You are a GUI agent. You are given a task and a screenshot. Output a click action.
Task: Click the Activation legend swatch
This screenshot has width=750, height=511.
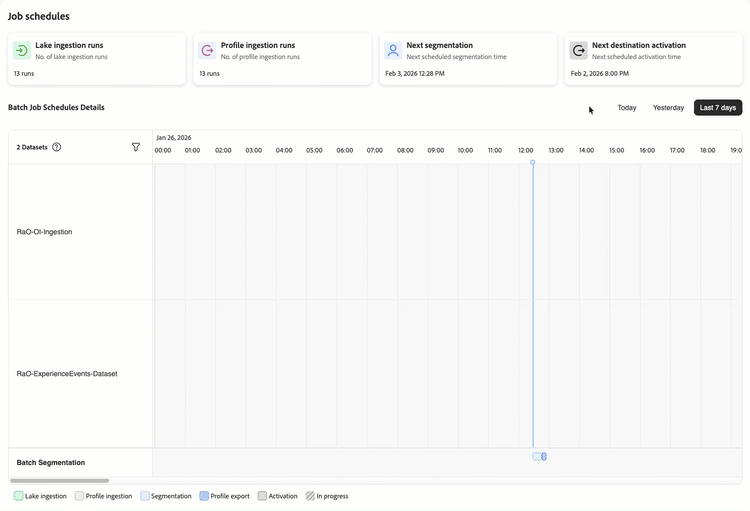[262, 496]
